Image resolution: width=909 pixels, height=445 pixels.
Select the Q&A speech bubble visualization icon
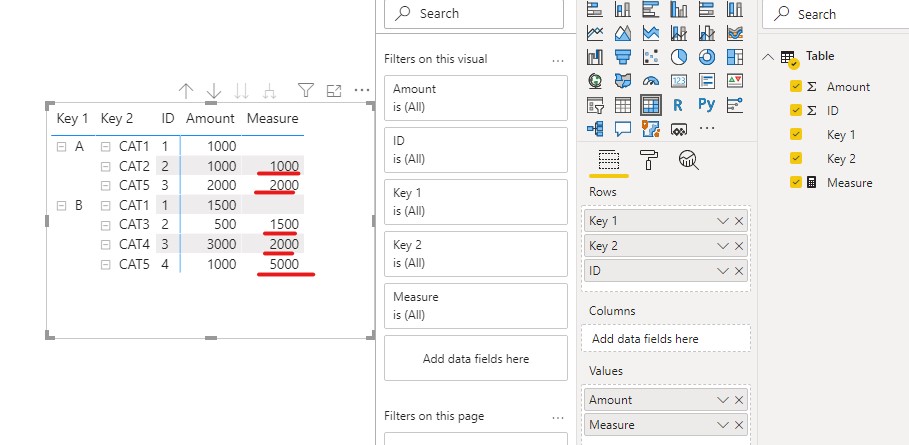coord(623,129)
